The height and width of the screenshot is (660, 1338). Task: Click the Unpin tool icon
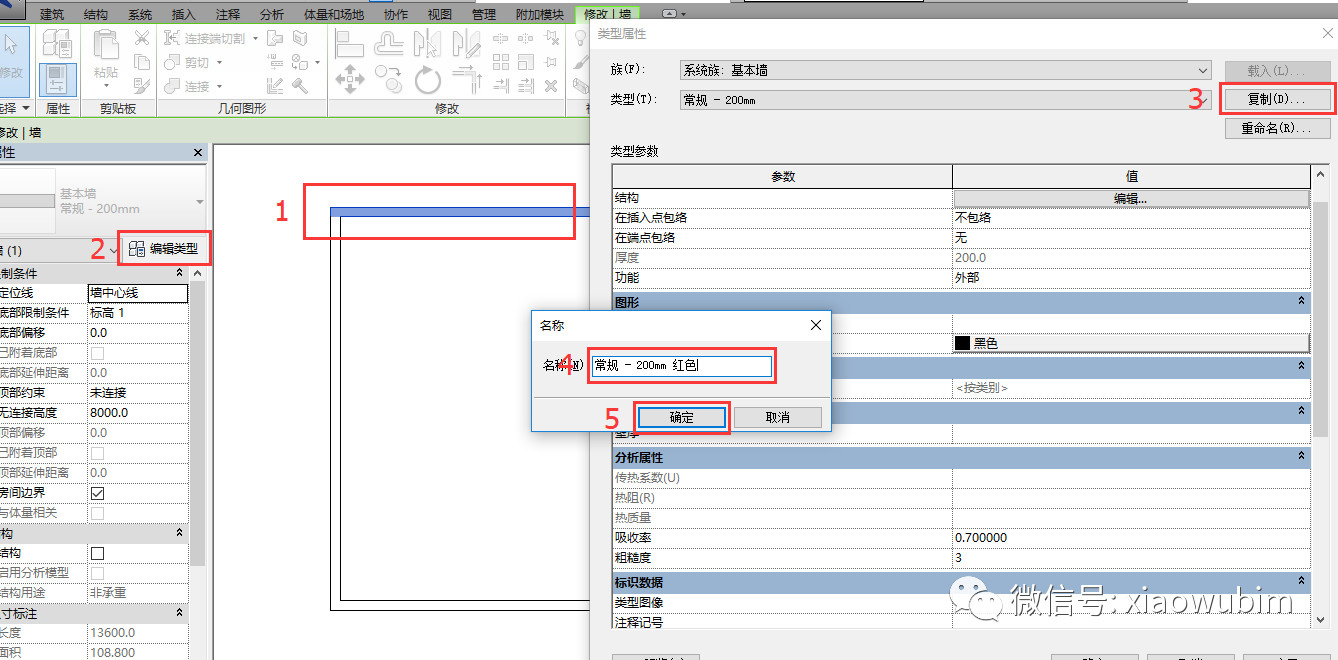click(x=551, y=38)
